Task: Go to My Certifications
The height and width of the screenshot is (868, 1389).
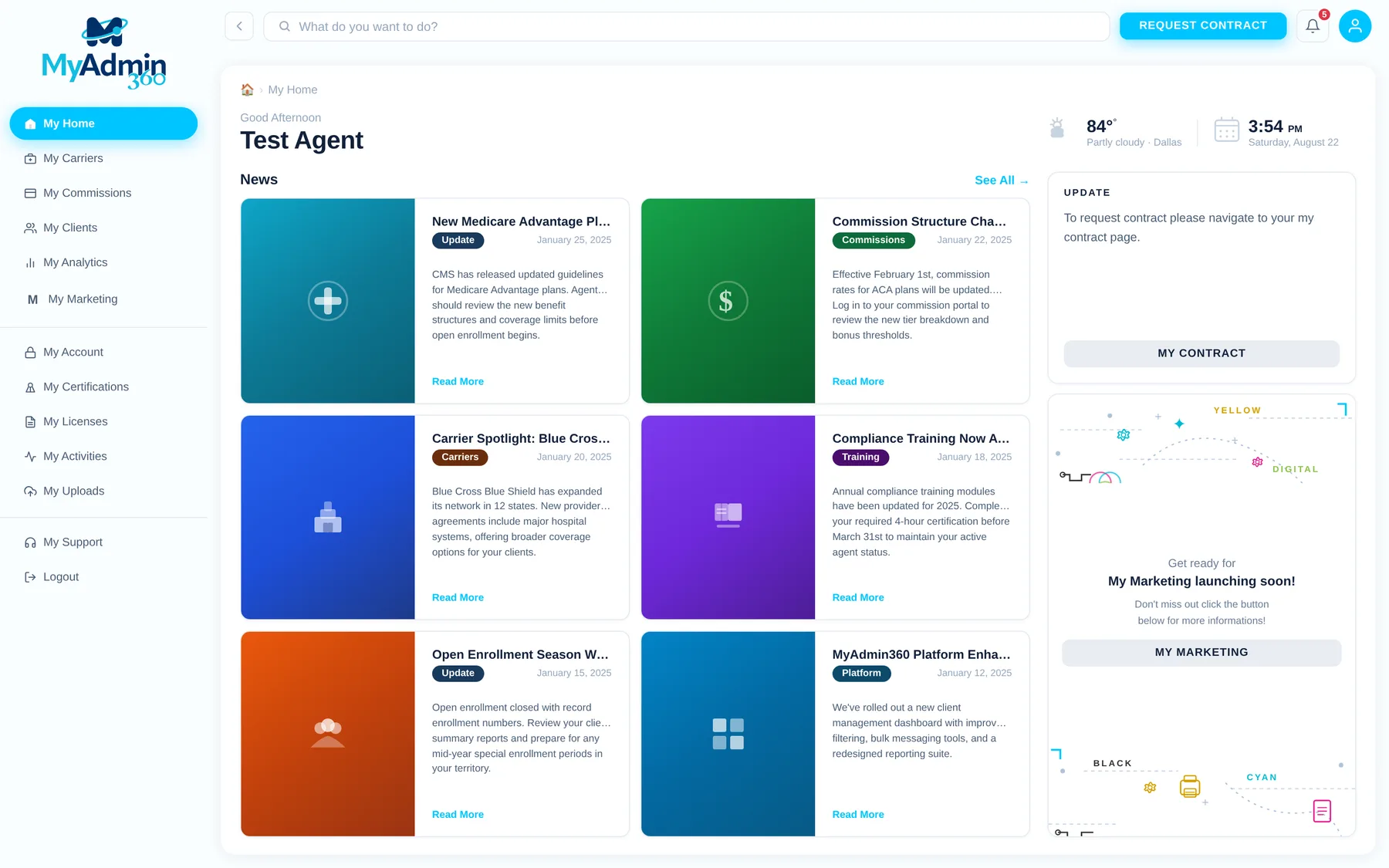Action: point(103,387)
